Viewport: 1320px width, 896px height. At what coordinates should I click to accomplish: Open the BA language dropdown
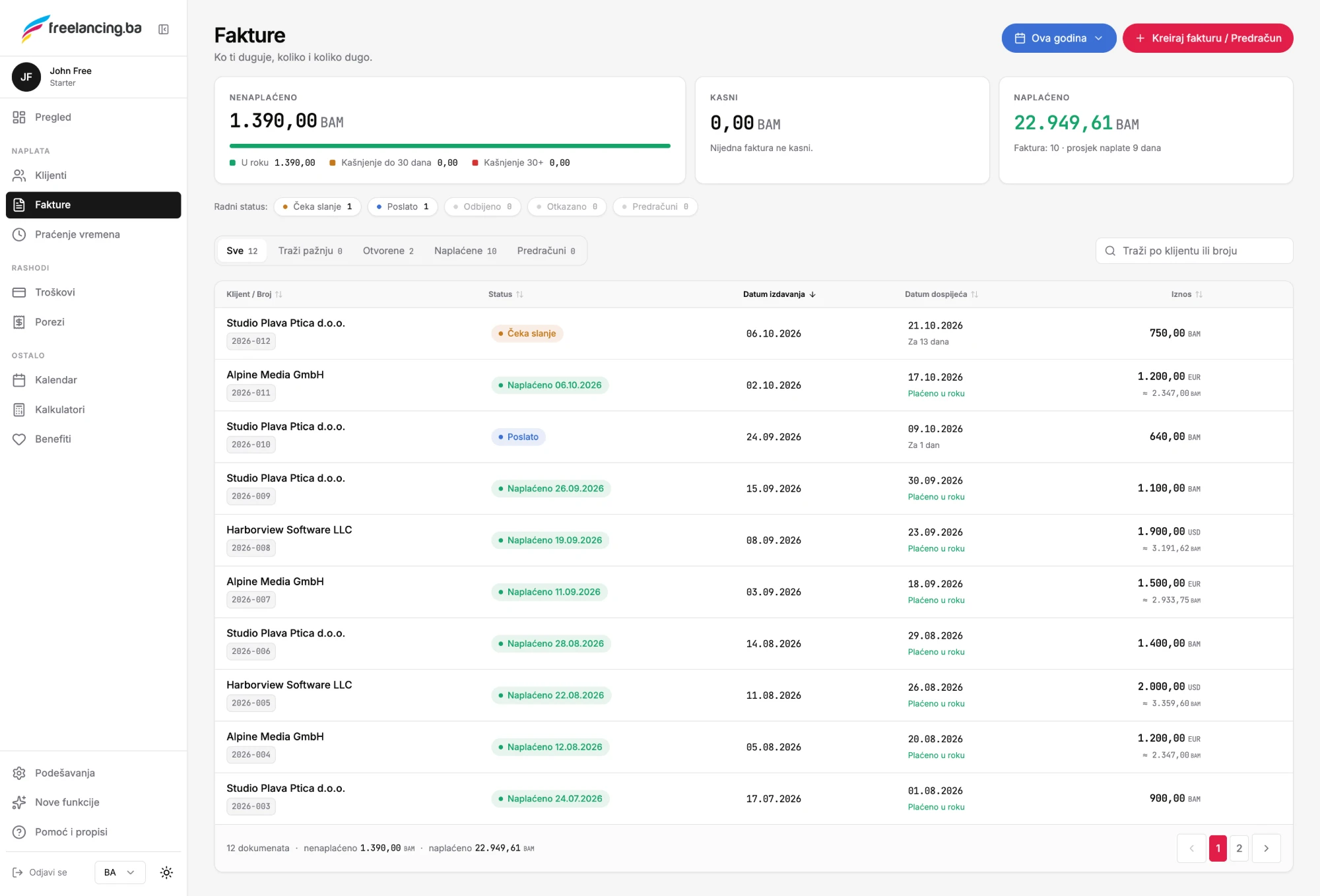tap(119, 872)
